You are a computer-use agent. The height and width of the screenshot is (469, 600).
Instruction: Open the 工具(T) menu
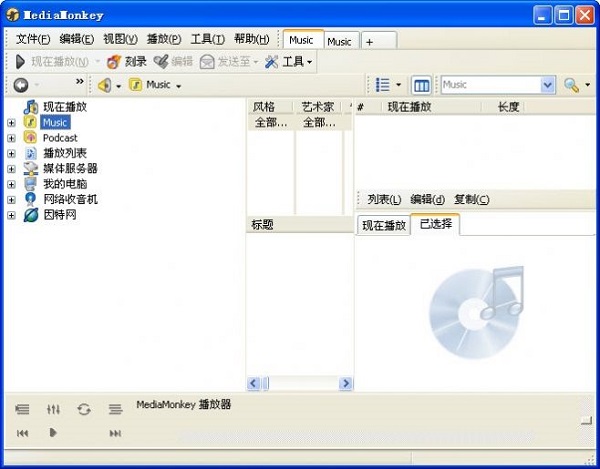(x=207, y=39)
